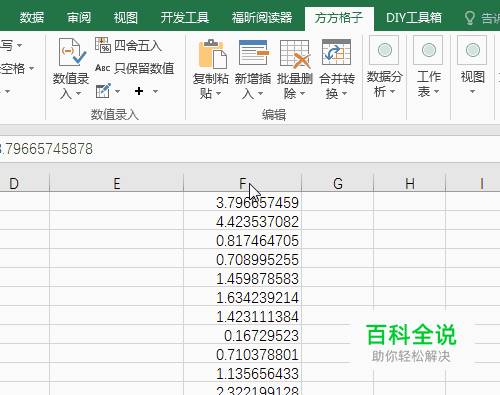The width and height of the screenshot is (500, 395).
Task: Click the formula bar value field
Action: [250, 149]
